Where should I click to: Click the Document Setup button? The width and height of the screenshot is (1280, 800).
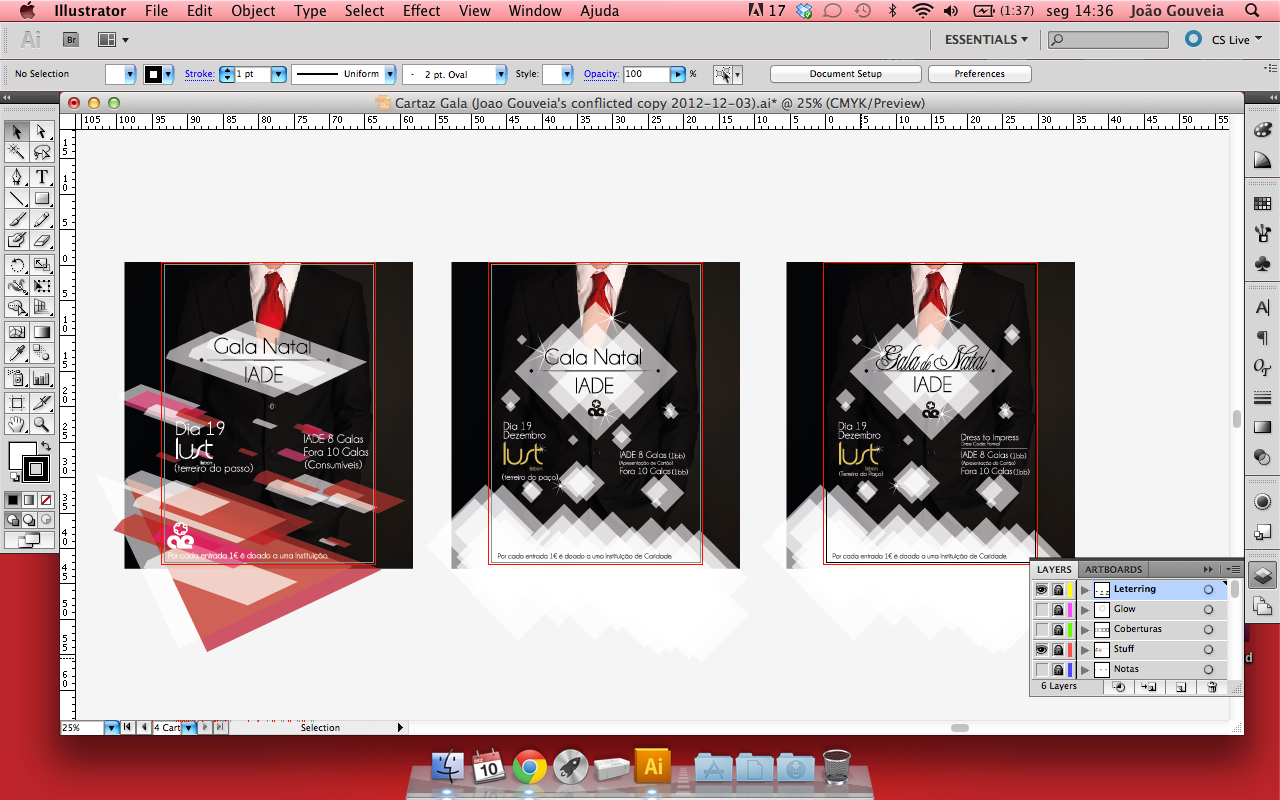(x=845, y=74)
